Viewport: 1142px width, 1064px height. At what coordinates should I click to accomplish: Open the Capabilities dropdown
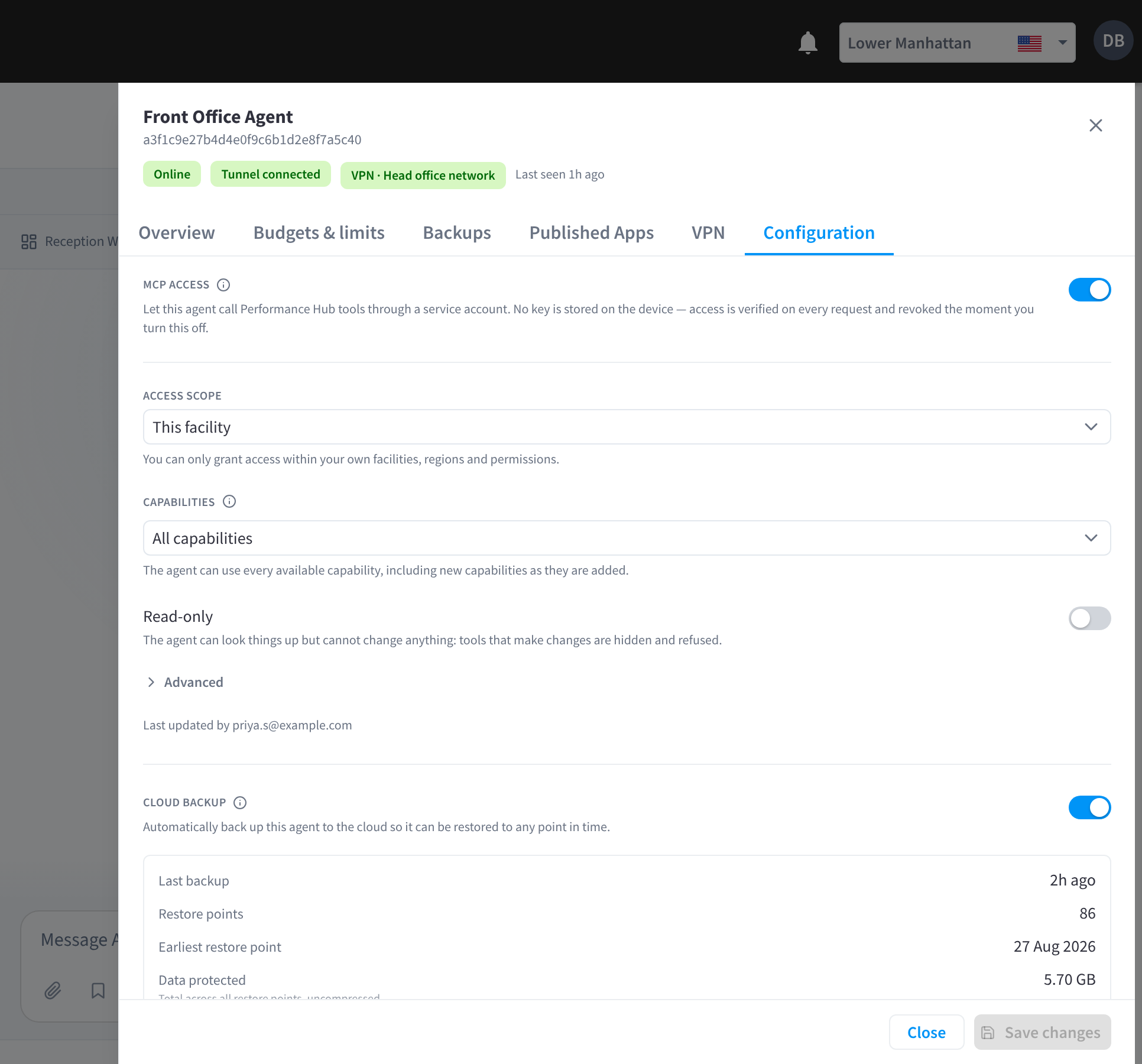click(x=627, y=538)
